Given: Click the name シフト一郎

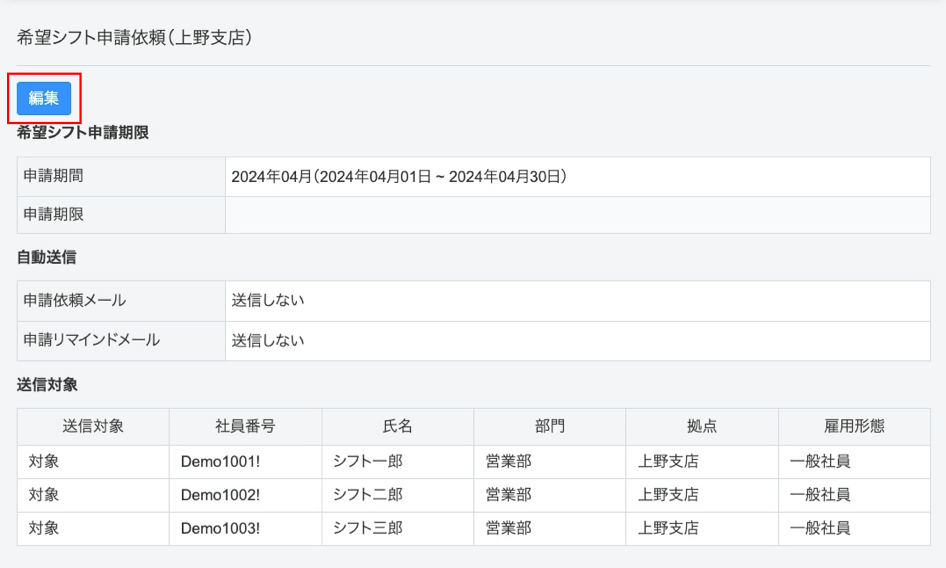Looking at the screenshot, I should [367, 462].
